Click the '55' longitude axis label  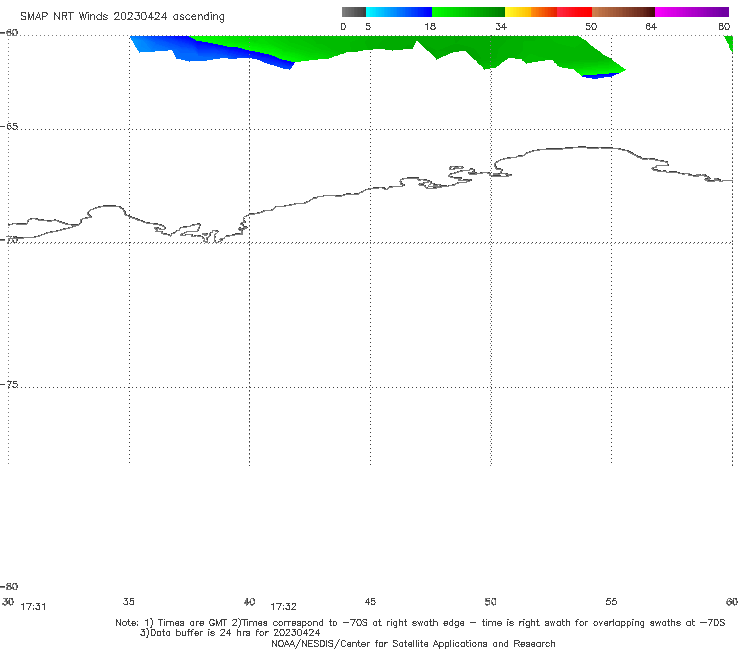click(611, 601)
